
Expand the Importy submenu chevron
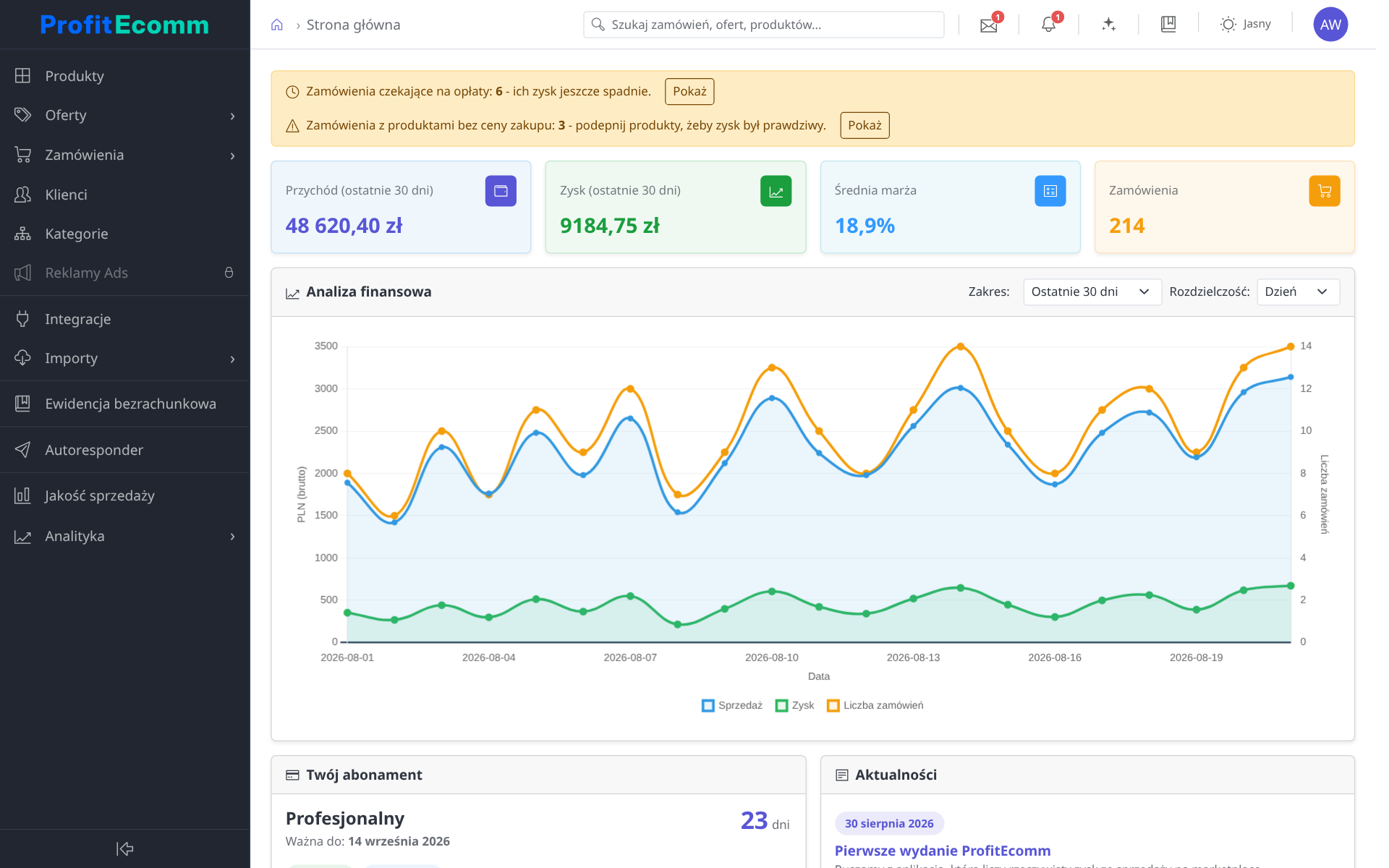232,359
